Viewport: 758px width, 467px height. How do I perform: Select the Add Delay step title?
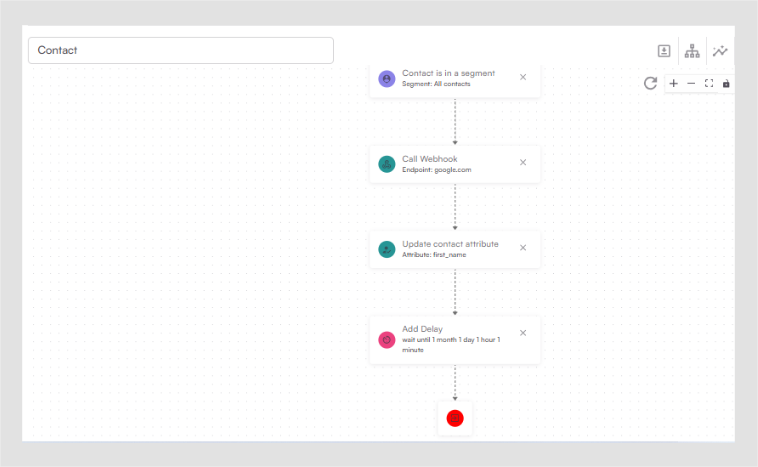click(422, 329)
